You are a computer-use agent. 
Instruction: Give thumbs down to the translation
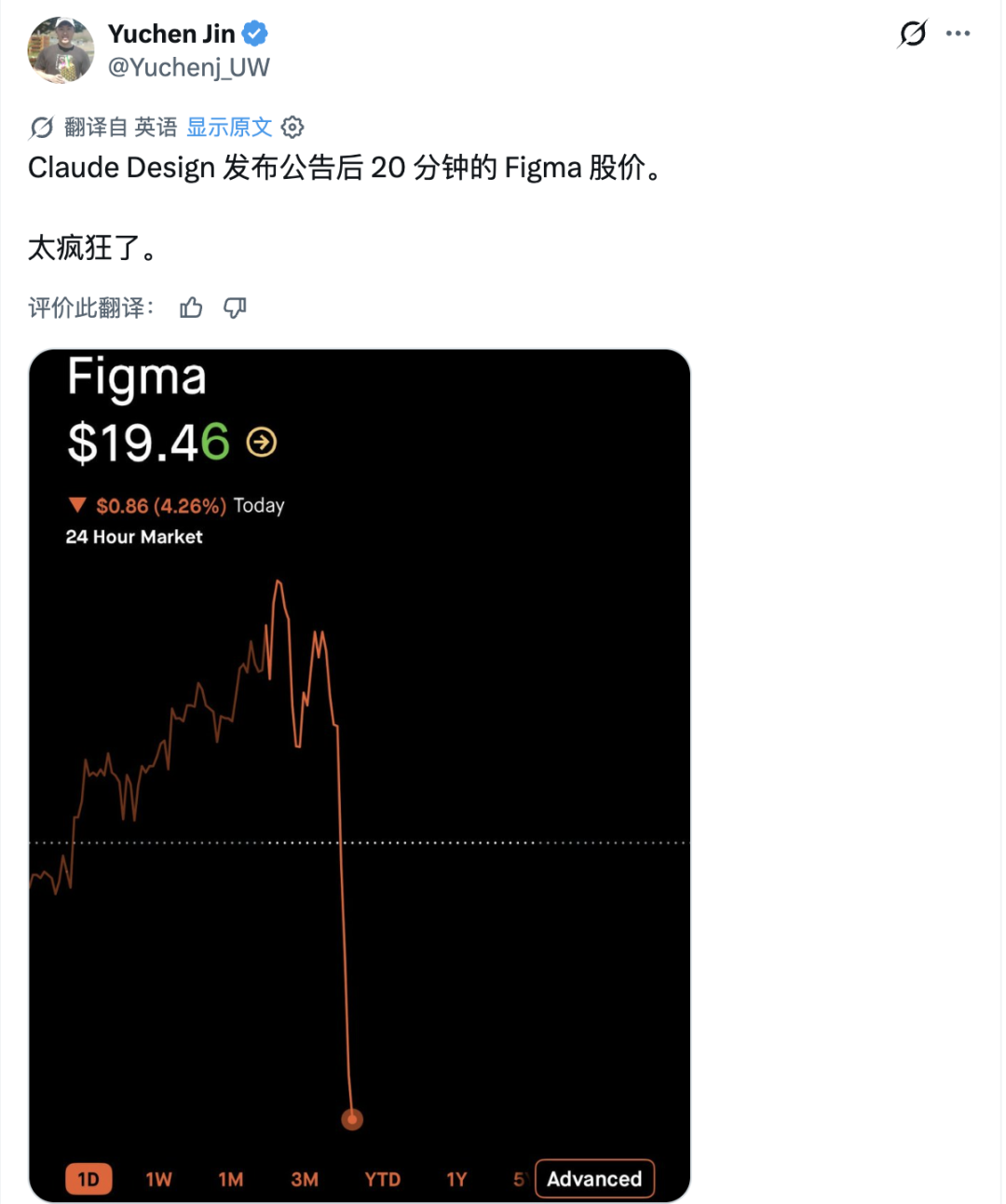coord(235,308)
